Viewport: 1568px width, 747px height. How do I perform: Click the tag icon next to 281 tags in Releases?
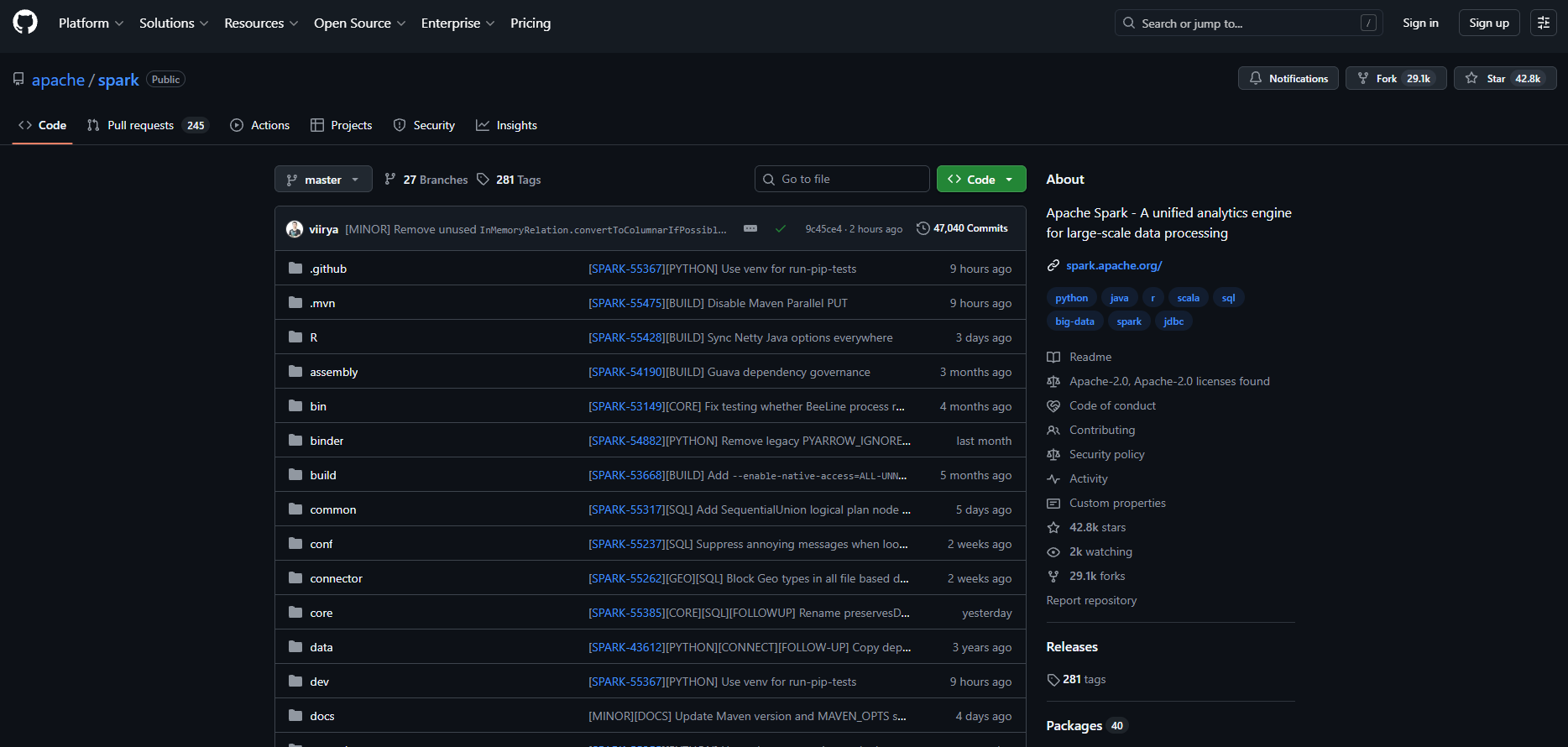click(x=1053, y=679)
